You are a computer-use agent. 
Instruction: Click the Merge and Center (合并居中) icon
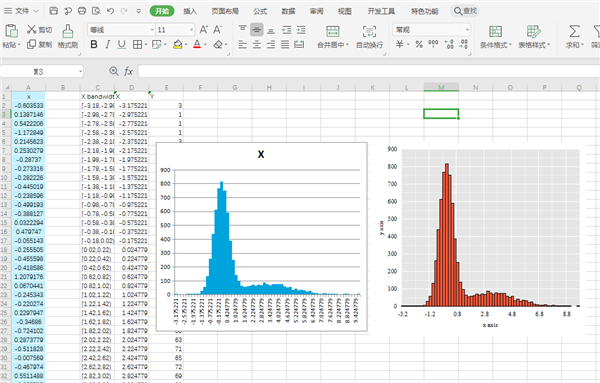click(x=333, y=31)
